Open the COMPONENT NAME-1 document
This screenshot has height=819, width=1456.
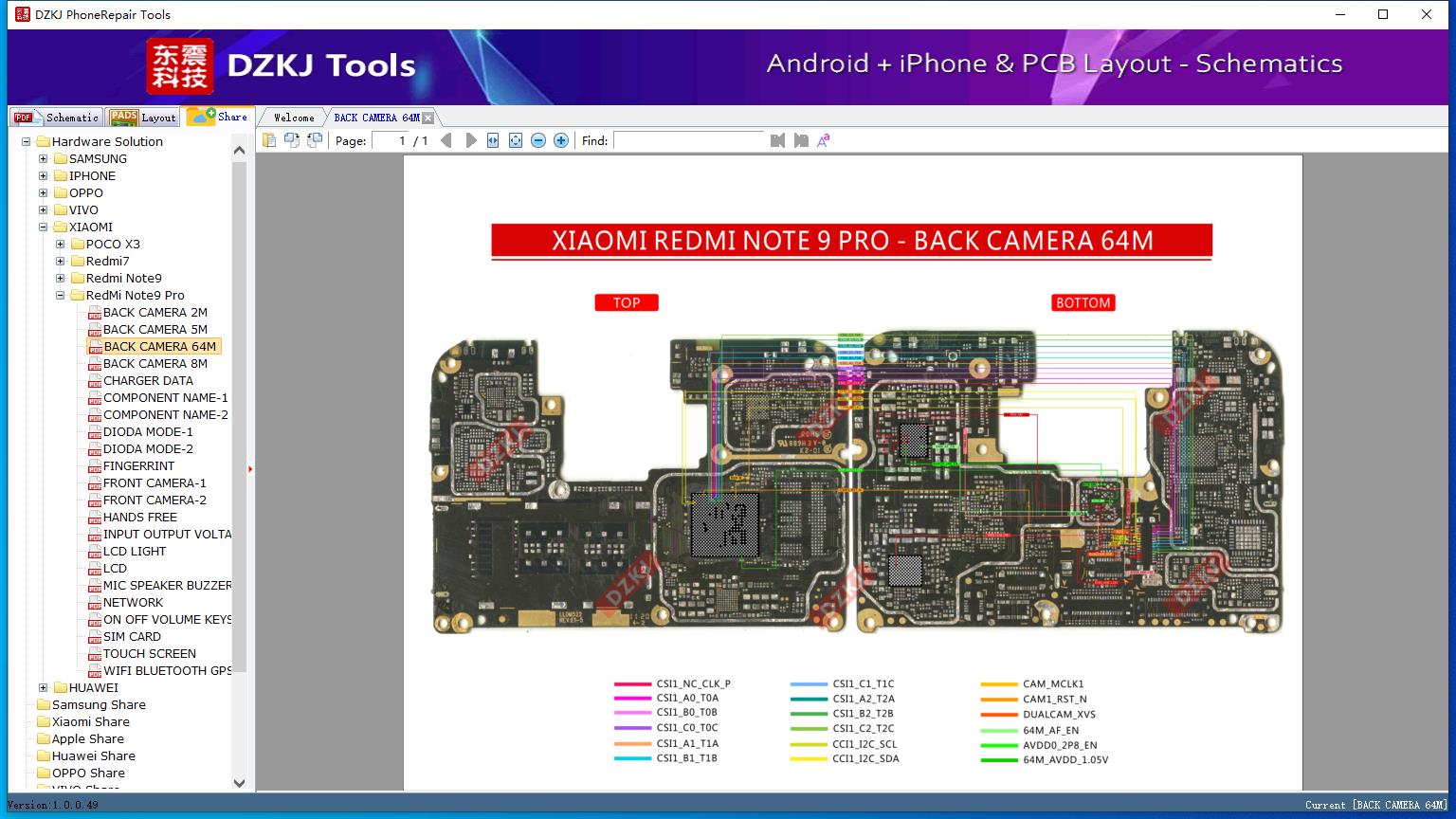tap(166, 397)
